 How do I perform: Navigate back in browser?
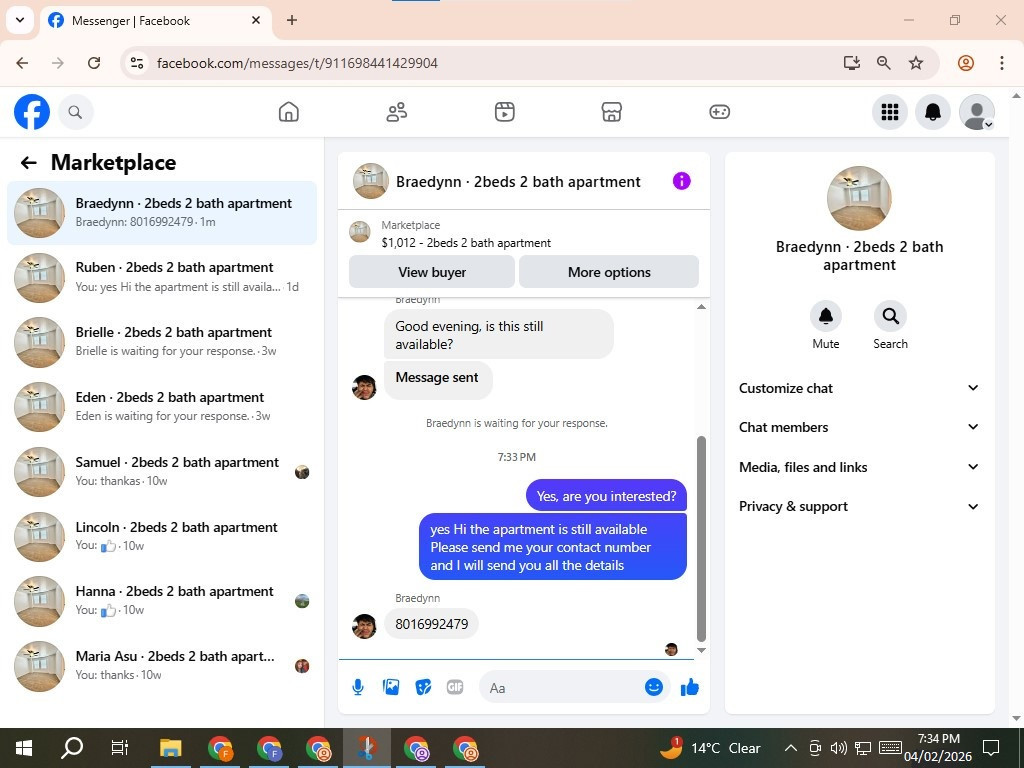click(22, 63)
